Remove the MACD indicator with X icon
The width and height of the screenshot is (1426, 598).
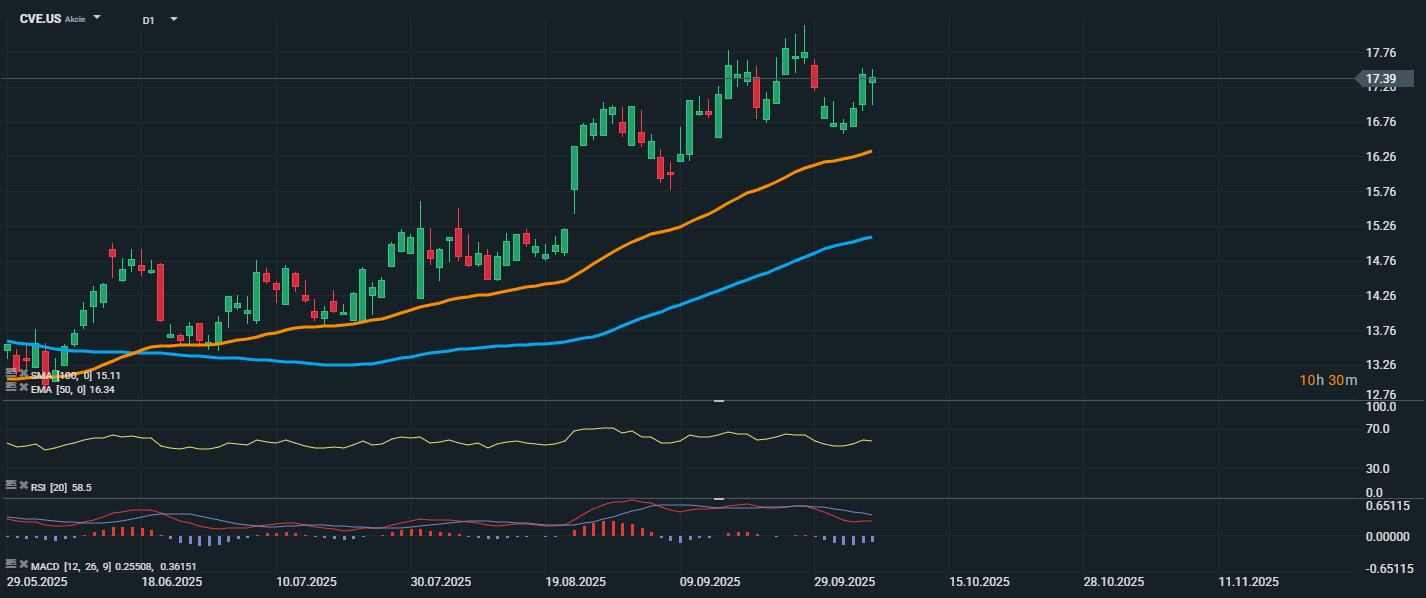pyautogui.click(x=23, y=564)
